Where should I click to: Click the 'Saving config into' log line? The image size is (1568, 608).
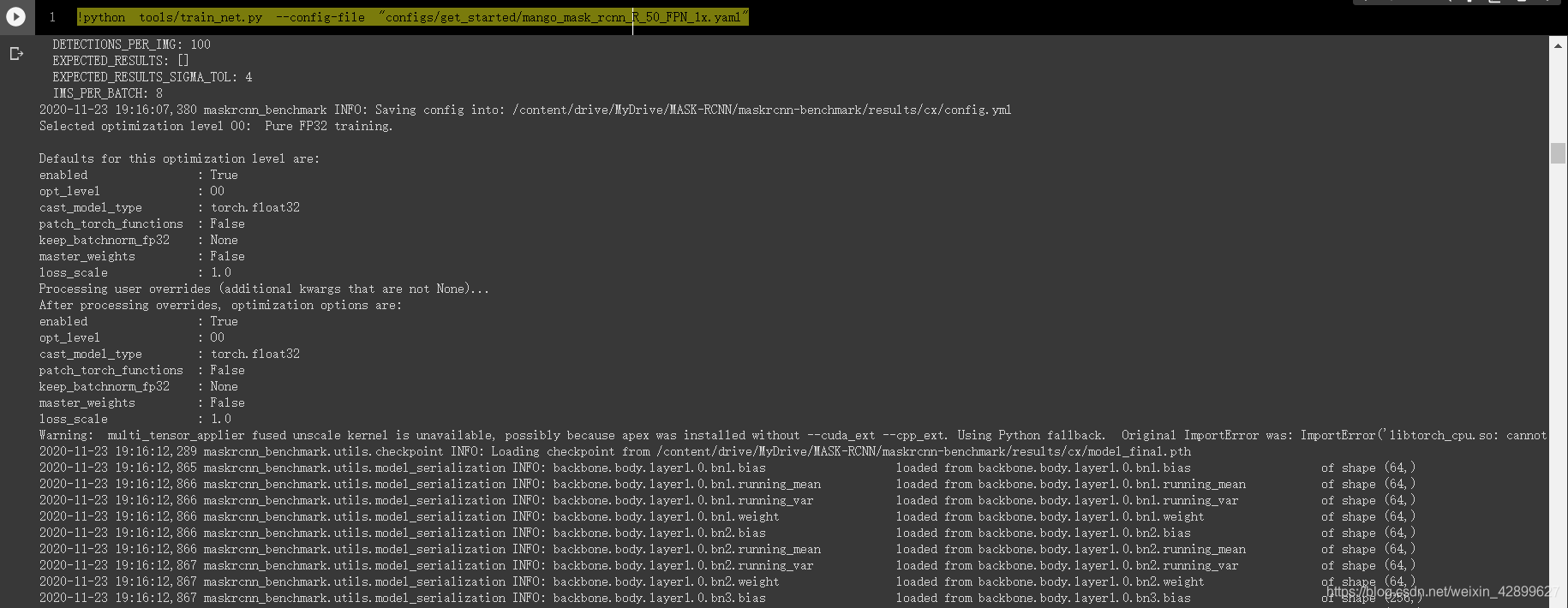pyautogui.click(x=525, y=110)
